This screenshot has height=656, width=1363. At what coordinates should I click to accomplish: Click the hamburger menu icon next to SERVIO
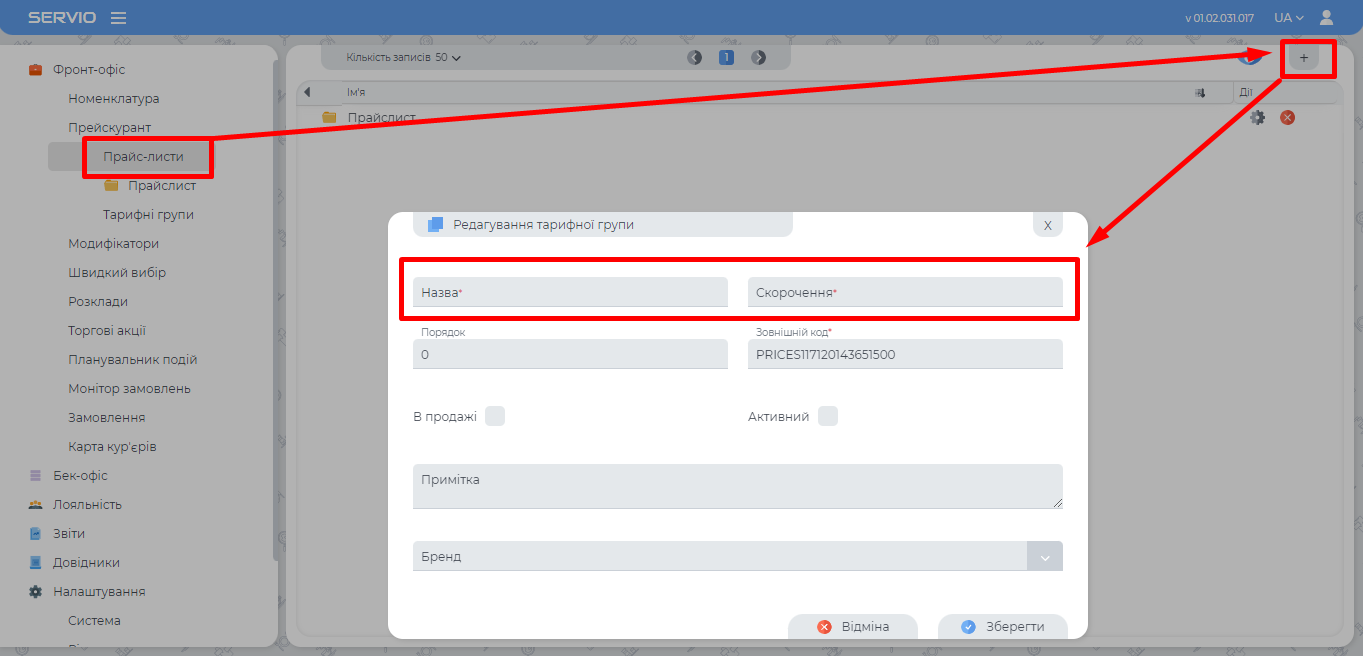[118, 18]
